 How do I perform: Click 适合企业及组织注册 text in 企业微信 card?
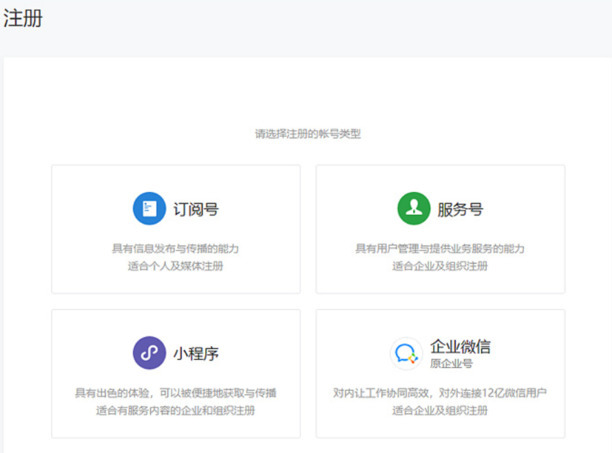tap(440, 410)
